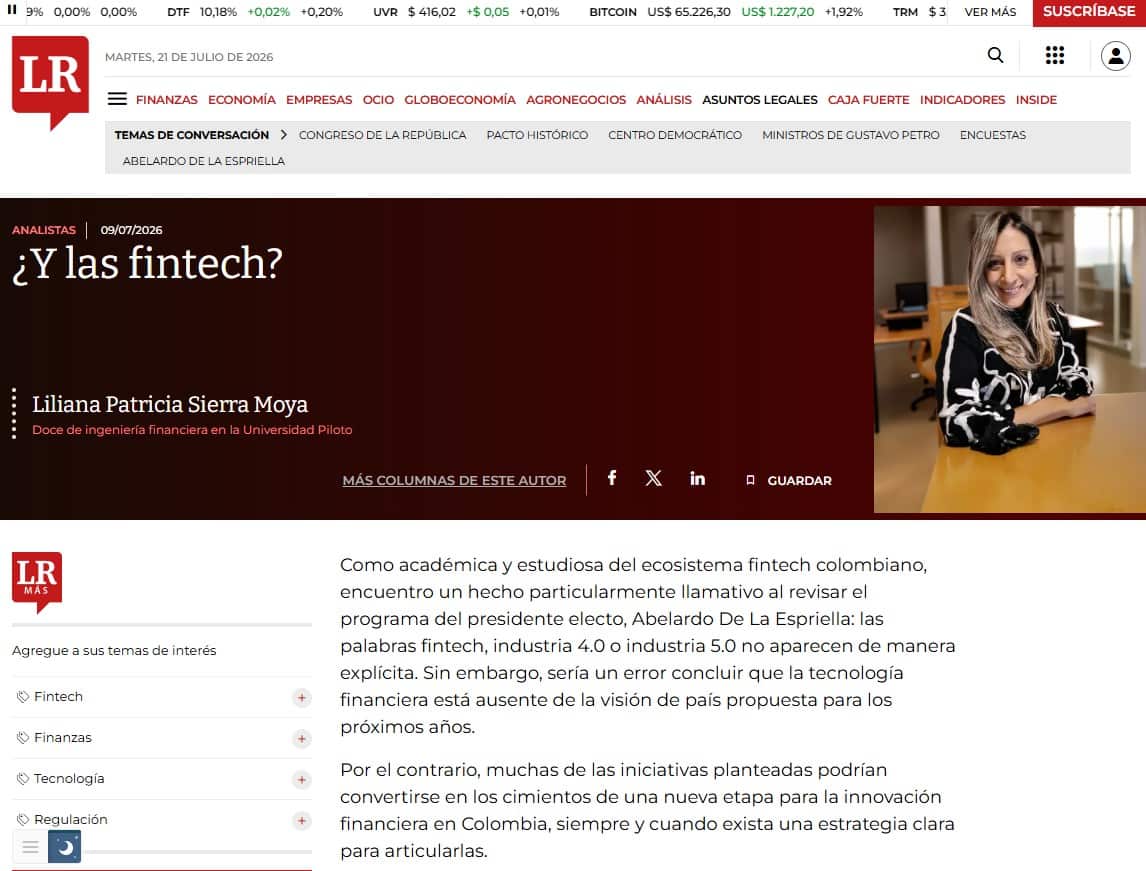
Task: Open the Agronegocios section
Action: point(576,99)
